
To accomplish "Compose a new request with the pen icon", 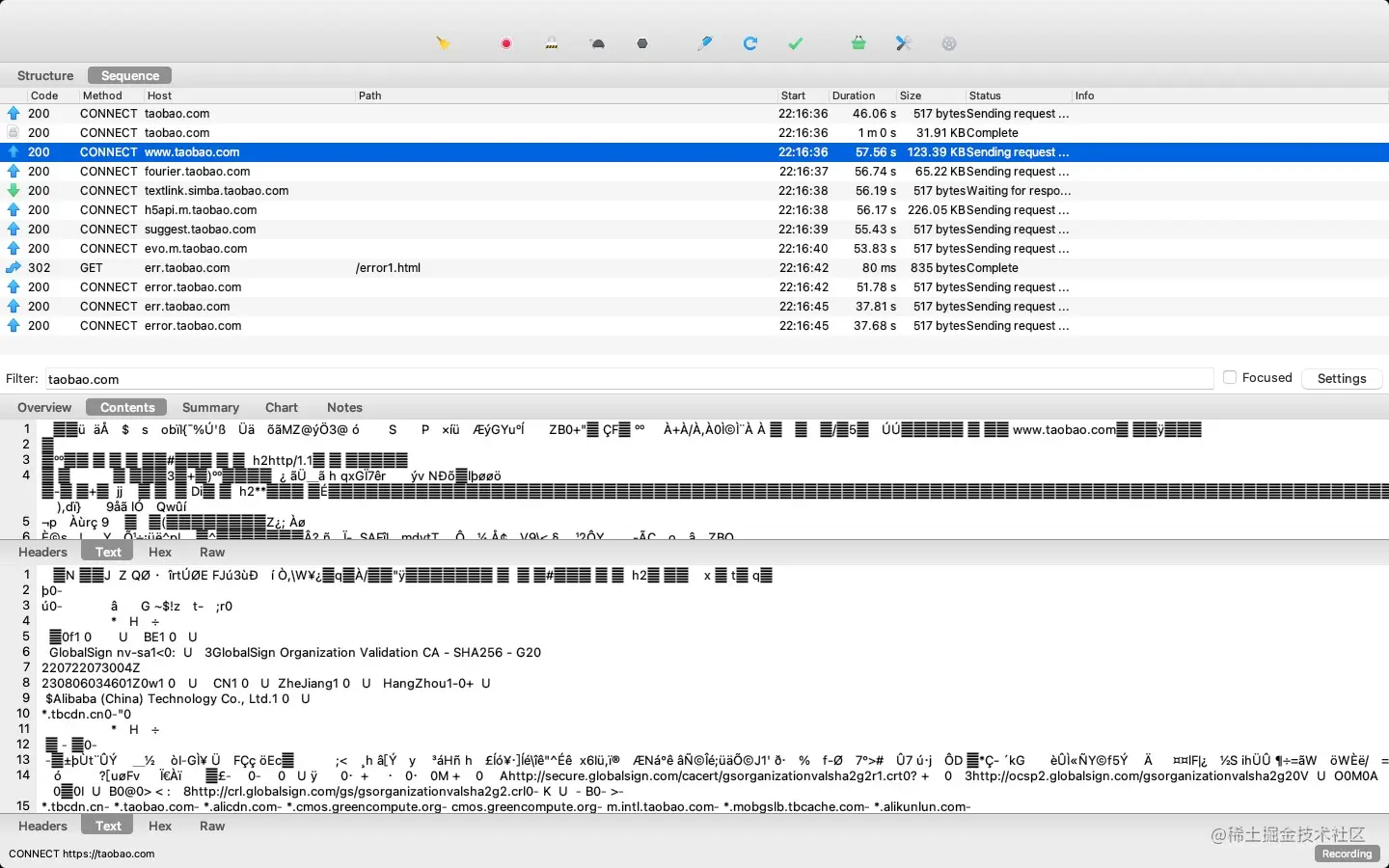I will 705,43.
